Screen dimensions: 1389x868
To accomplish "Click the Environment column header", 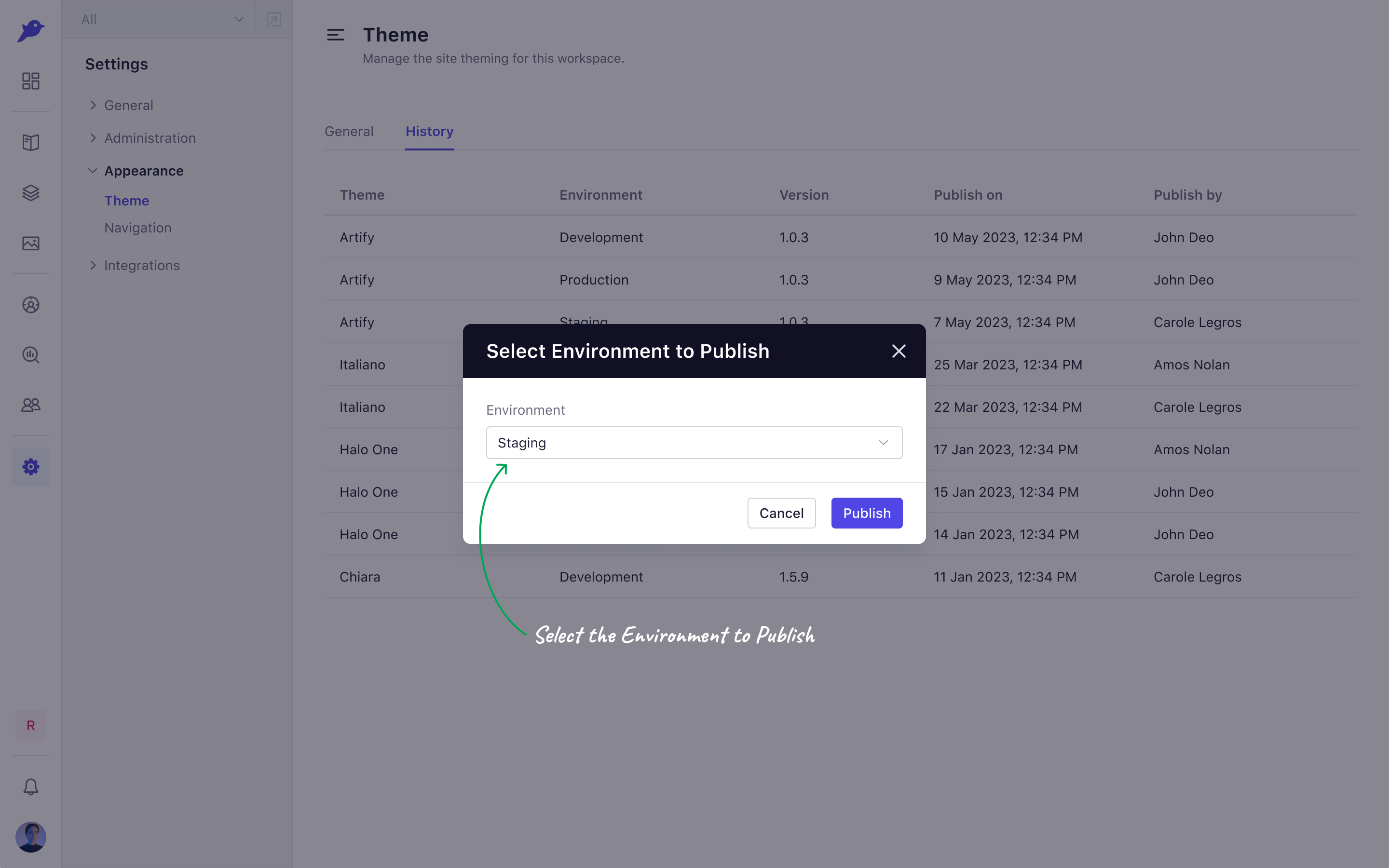I will [x=601, y=195].
